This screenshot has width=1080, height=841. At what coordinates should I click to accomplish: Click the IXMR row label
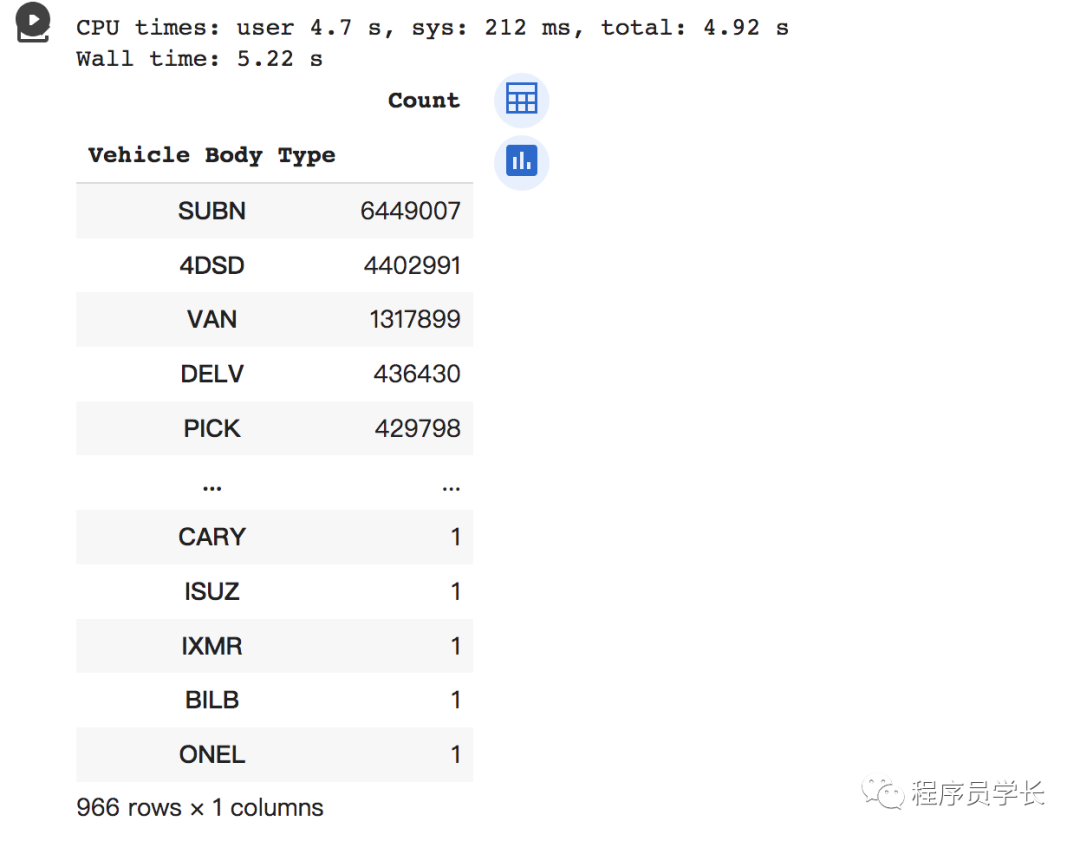tap(211, 646)
